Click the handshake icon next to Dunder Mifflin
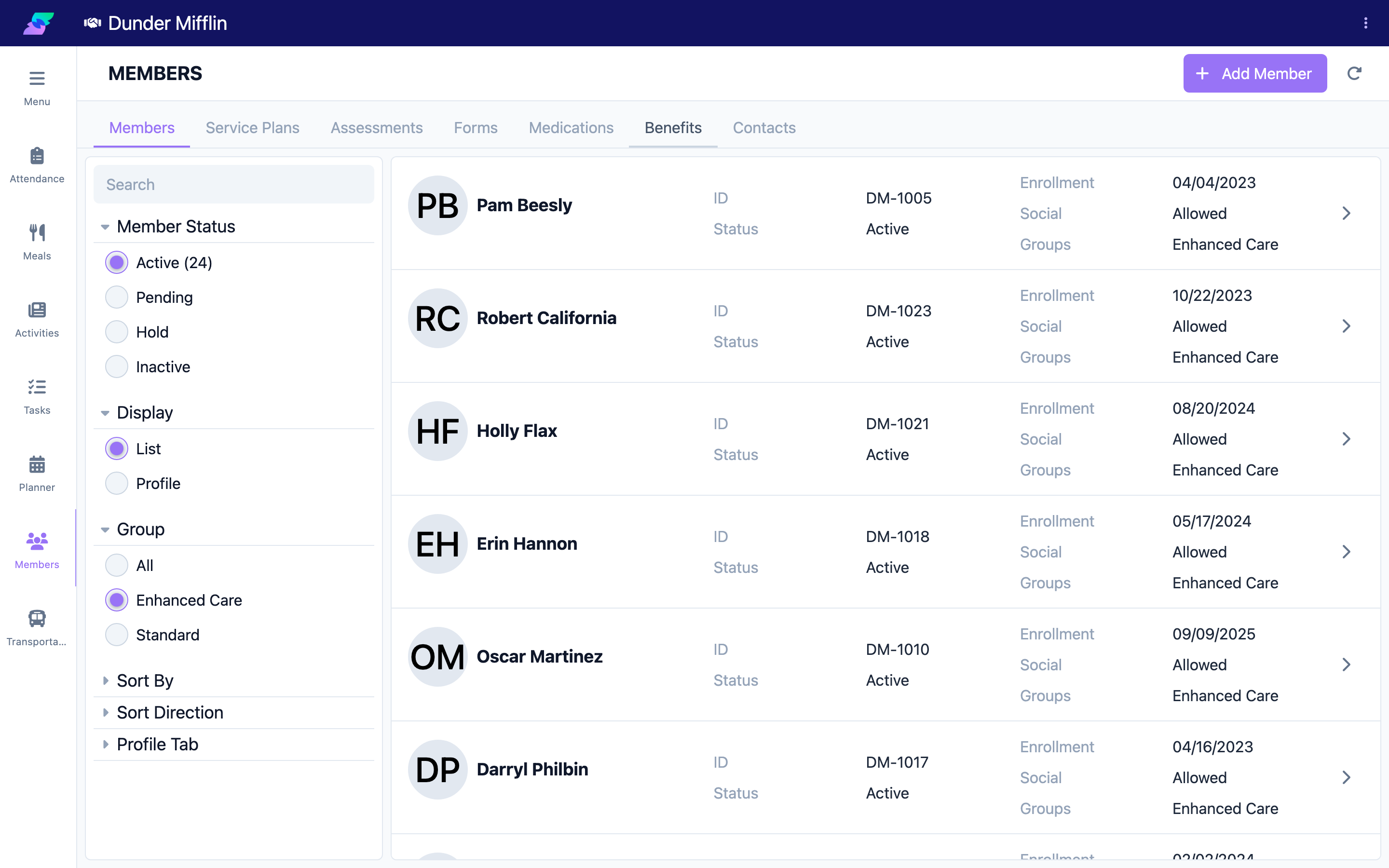This screenshot has height=868, width=1389. point(93,23)
